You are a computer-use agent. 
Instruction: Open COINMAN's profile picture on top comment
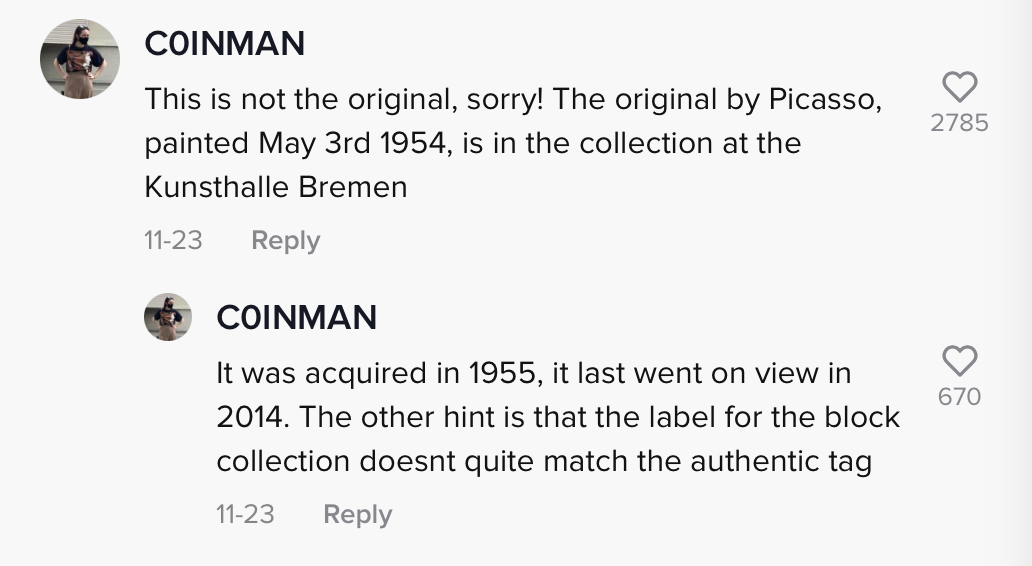(80, 59)
